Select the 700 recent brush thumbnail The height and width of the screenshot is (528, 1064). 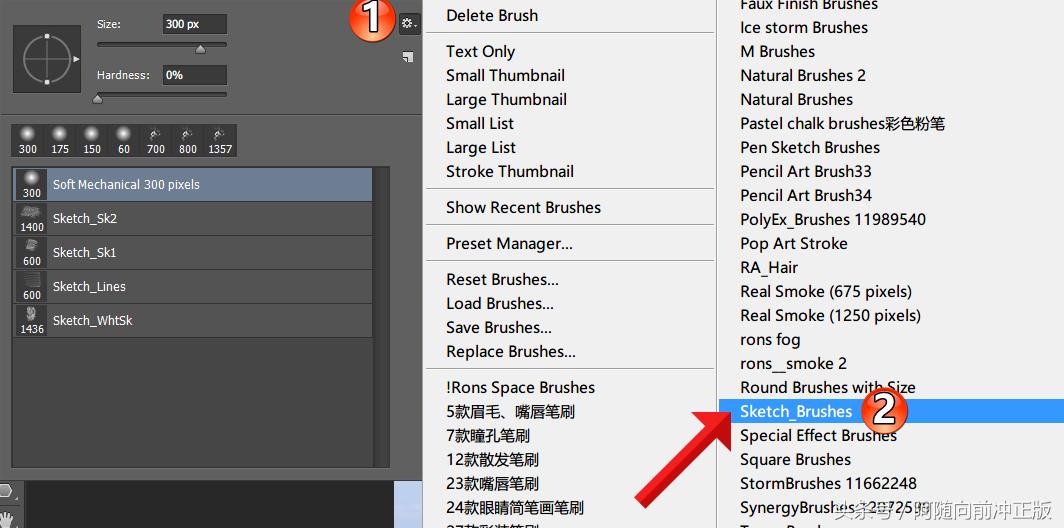point(156,140)
